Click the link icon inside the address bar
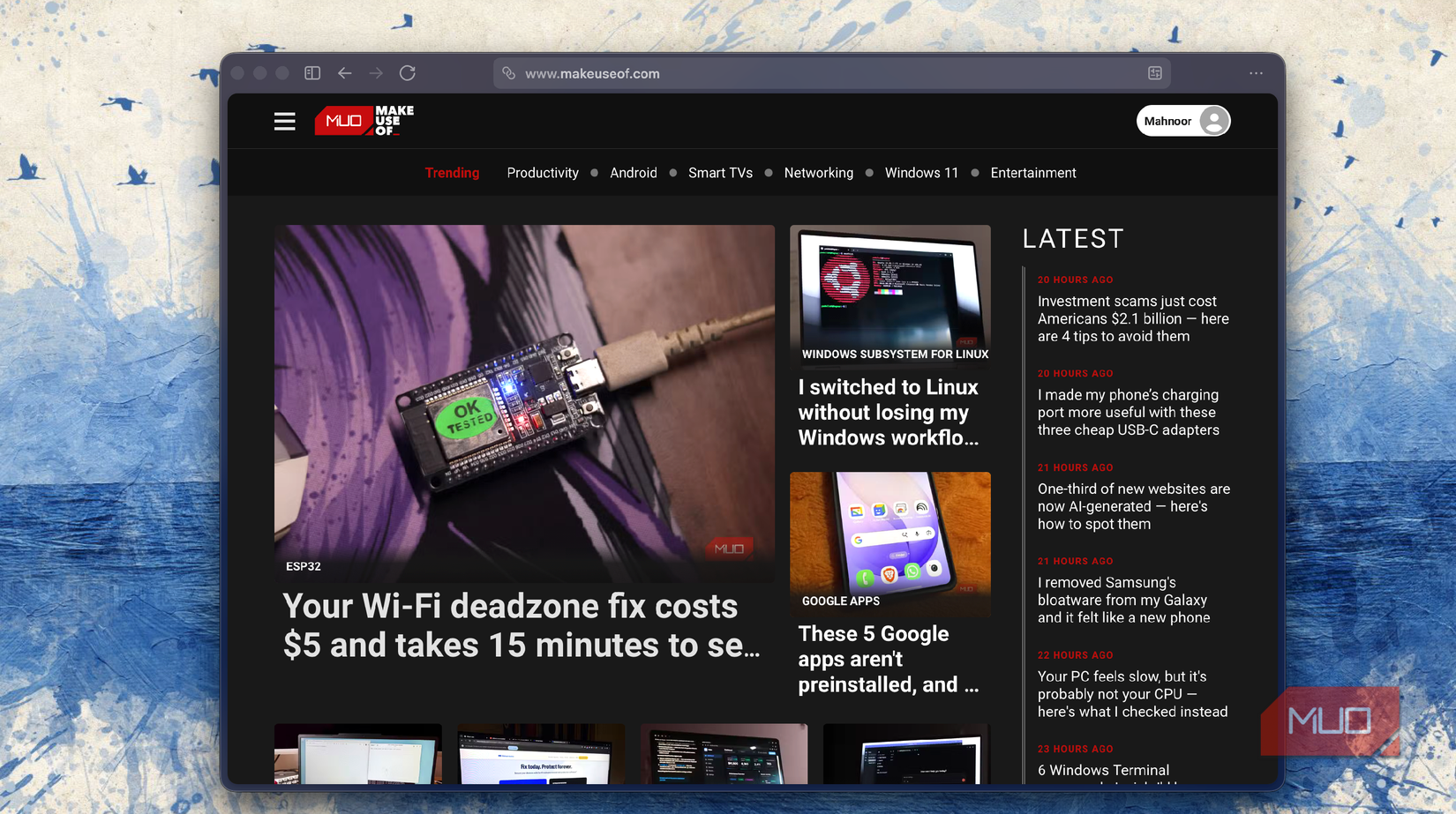Image resolution: width=1456 pixels, height=814 pixels. pyautogui.click(x=508, y=73)
